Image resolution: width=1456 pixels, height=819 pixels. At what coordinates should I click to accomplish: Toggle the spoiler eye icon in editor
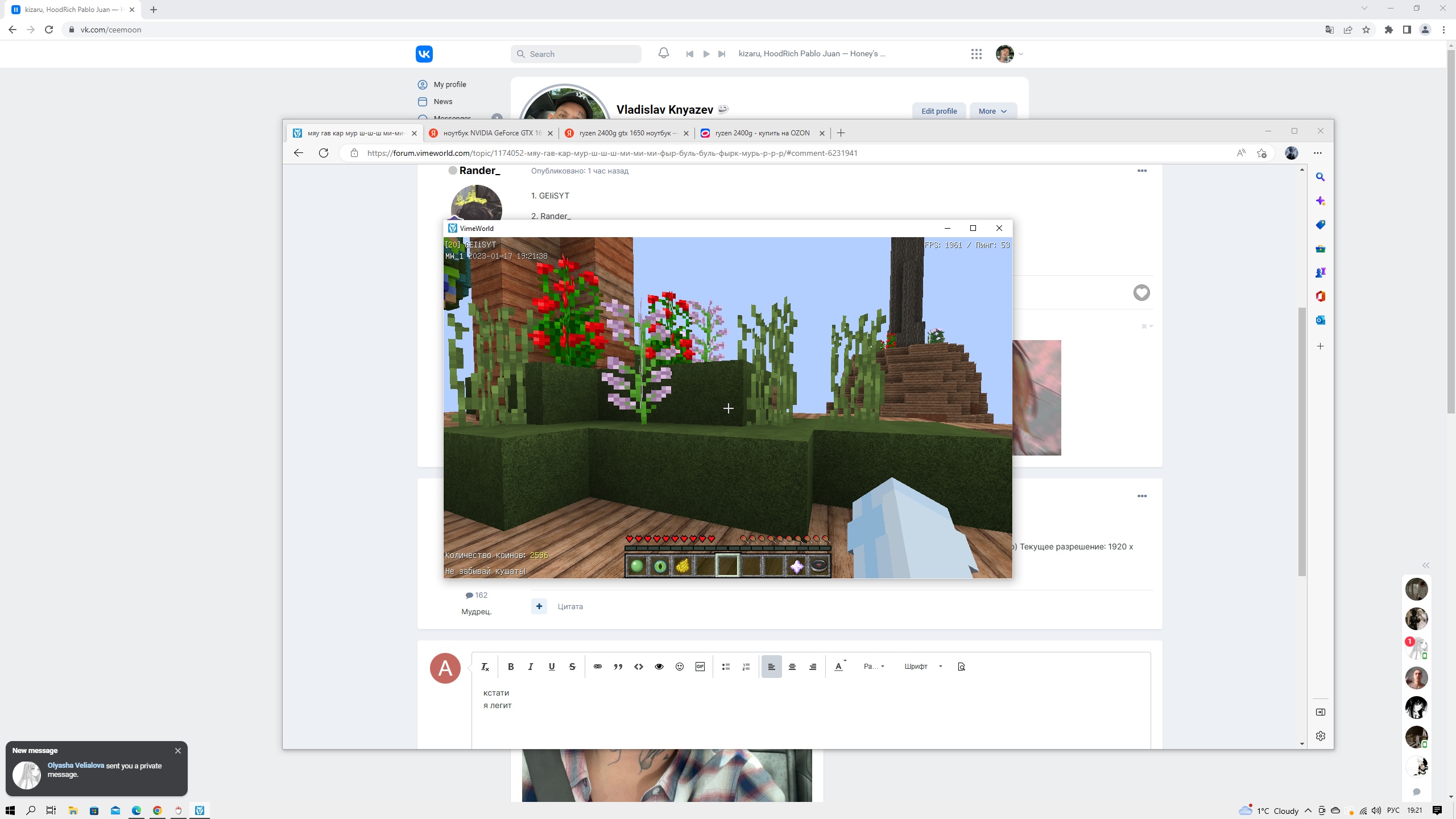coord(659,667)
